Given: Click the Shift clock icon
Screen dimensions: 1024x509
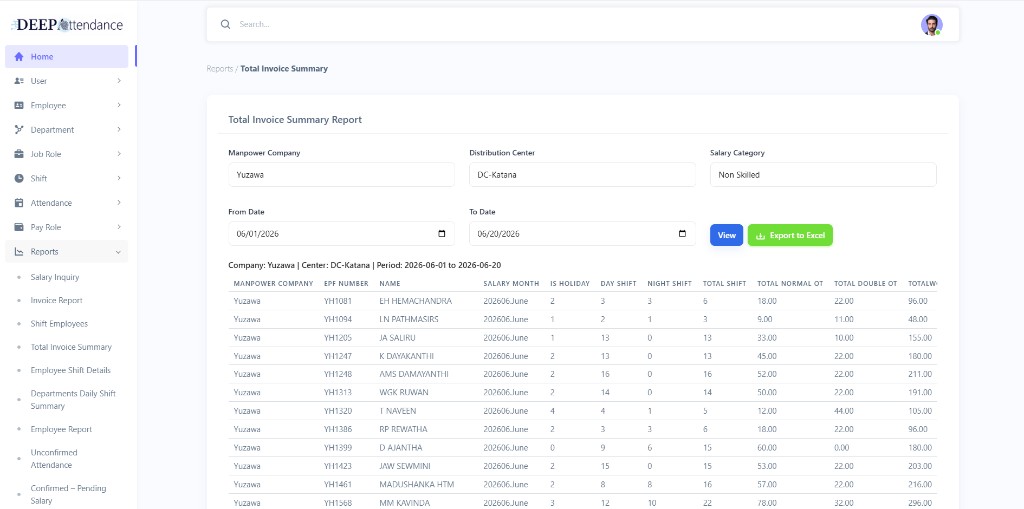Looking at the screenshot, I should [x=19, y=178].
